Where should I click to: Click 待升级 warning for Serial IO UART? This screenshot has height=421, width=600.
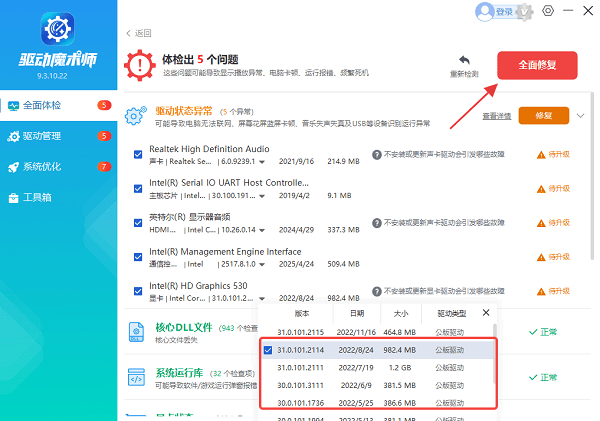click(553, 189)
